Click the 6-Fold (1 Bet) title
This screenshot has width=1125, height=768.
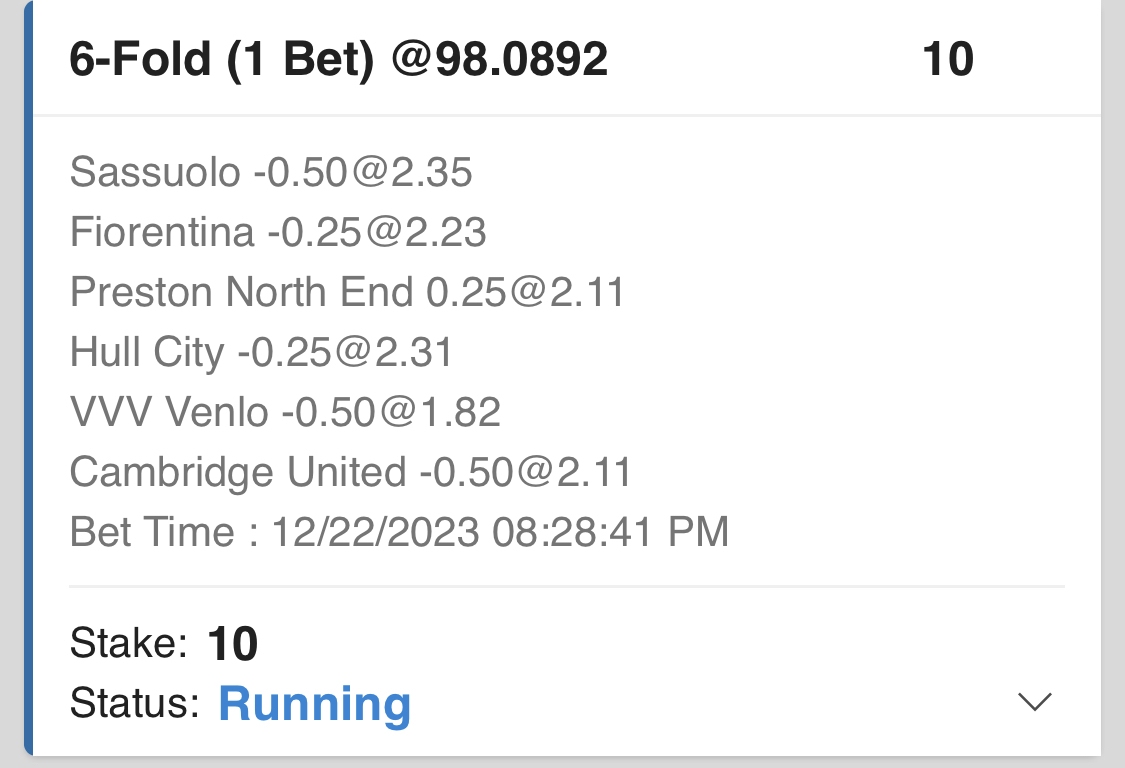click(x=222, y=61)
